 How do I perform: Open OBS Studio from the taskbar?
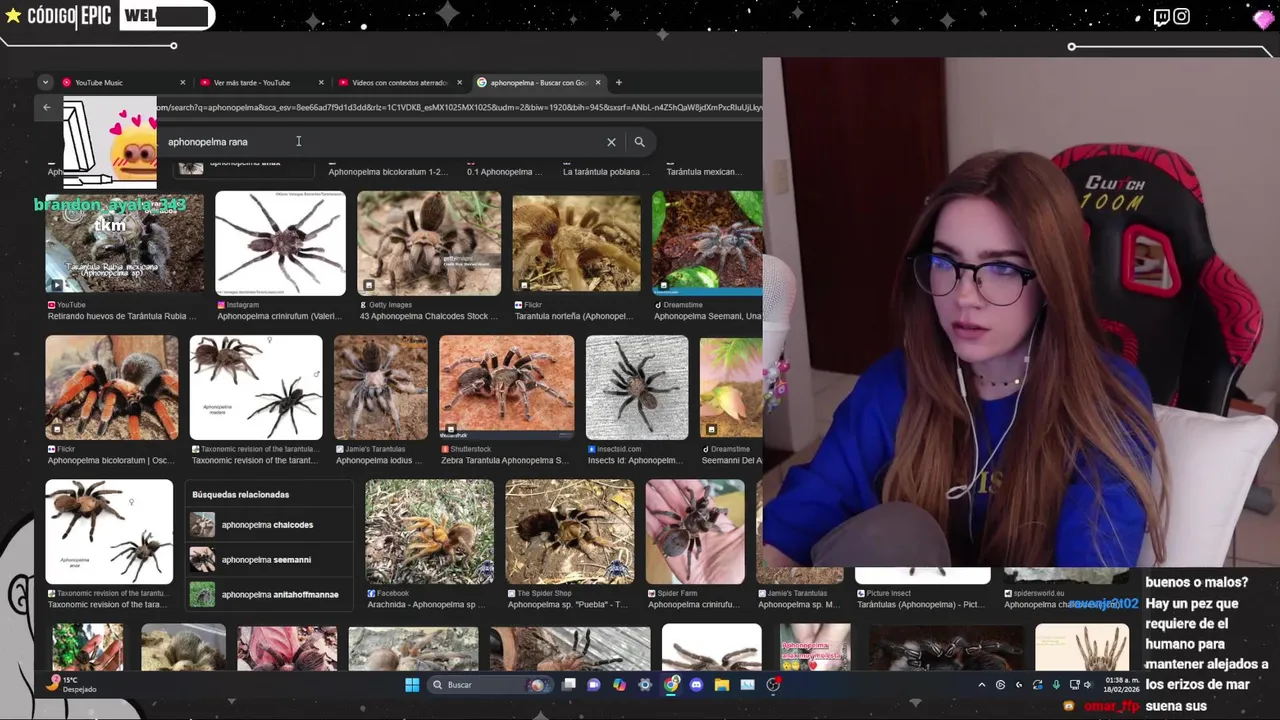(x=773, y=685)
